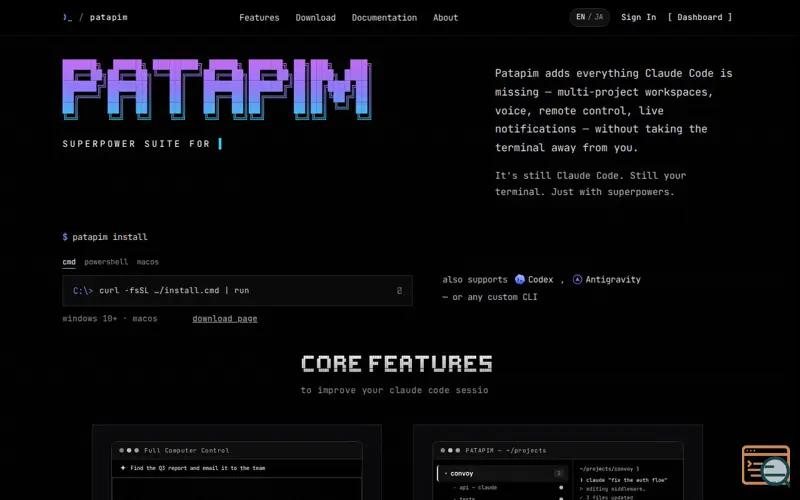Click the Antigravity logo icon
The width and height of the screenshot is (800, 500).
(577, 280)
